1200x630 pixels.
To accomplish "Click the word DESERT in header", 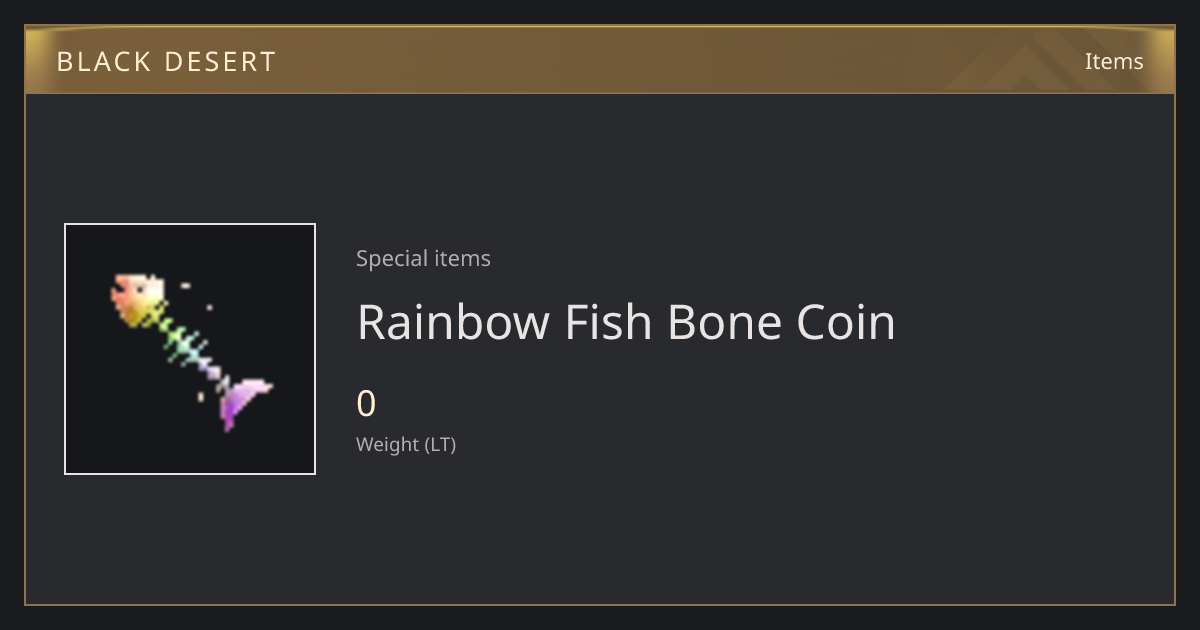I will pyautogui.click(x=222, y=62).
